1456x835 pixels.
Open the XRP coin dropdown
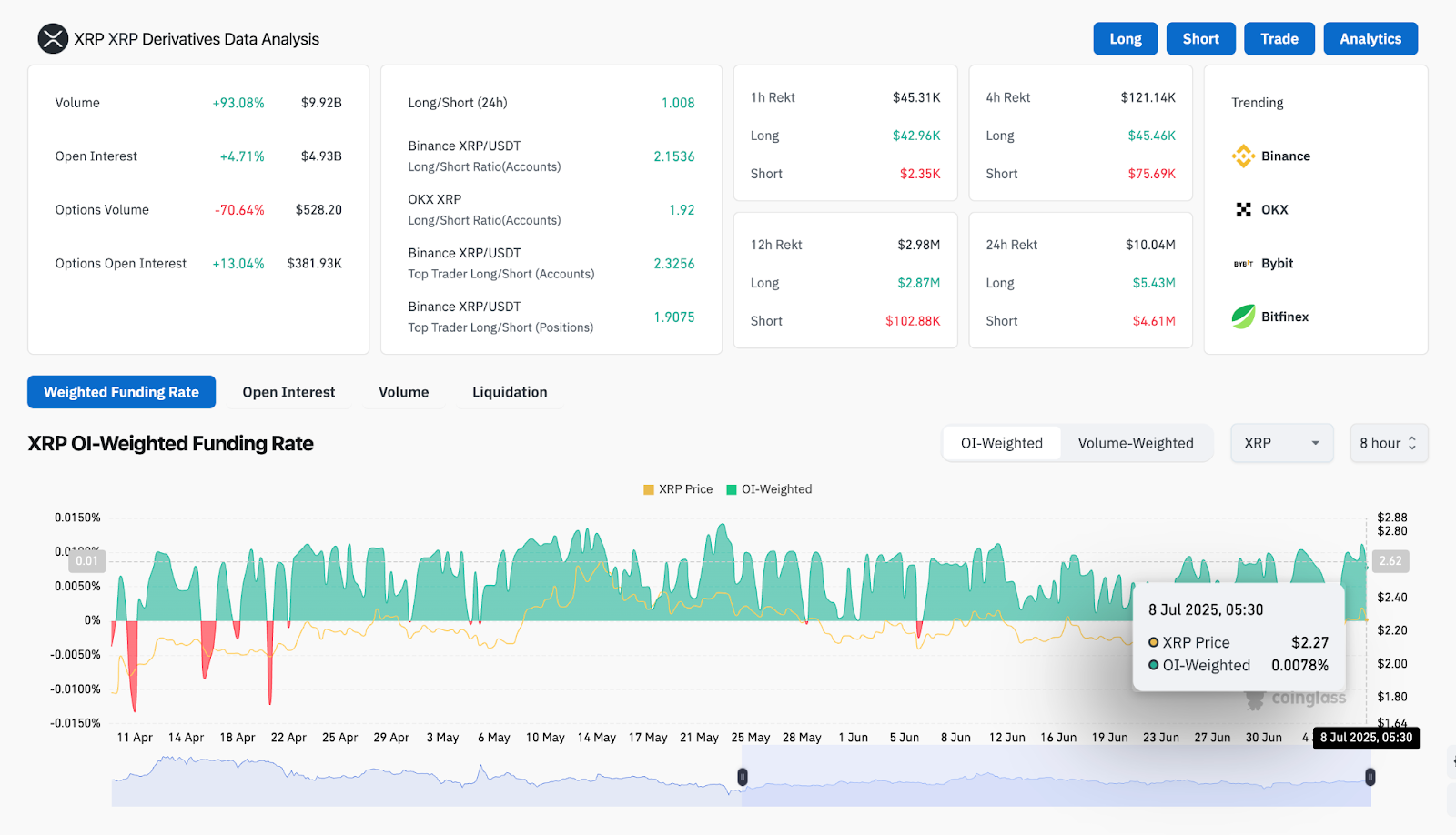pos(1281,443)
